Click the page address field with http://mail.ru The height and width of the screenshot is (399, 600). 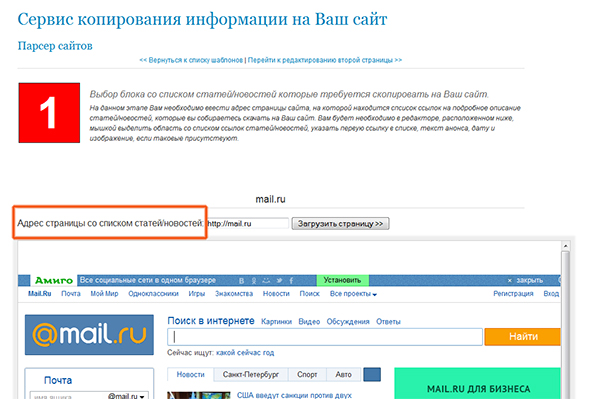coord(247,224)
